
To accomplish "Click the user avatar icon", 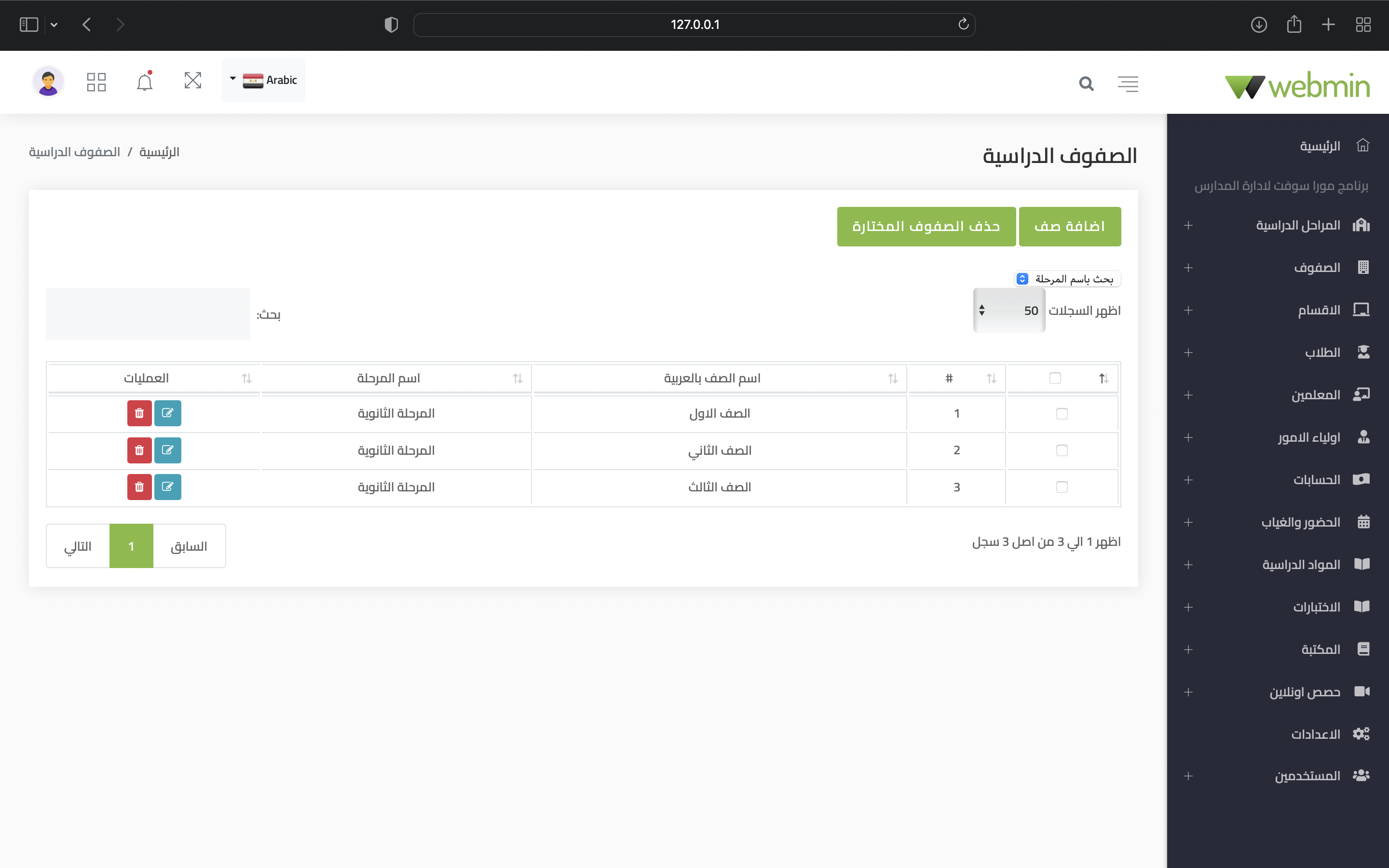I will (x=48, y=82).
